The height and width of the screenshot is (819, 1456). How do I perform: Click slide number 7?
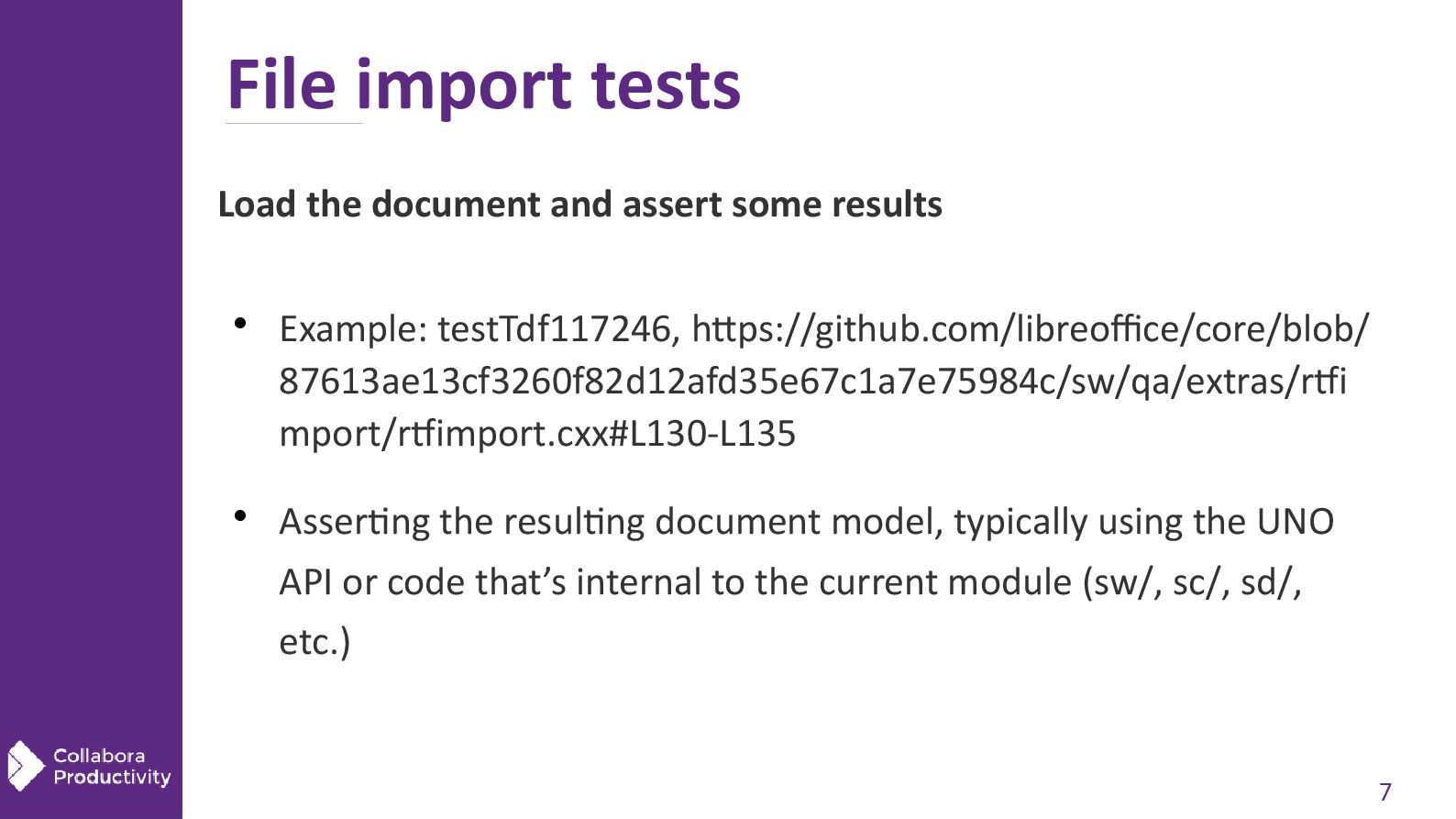(1384, 791)
